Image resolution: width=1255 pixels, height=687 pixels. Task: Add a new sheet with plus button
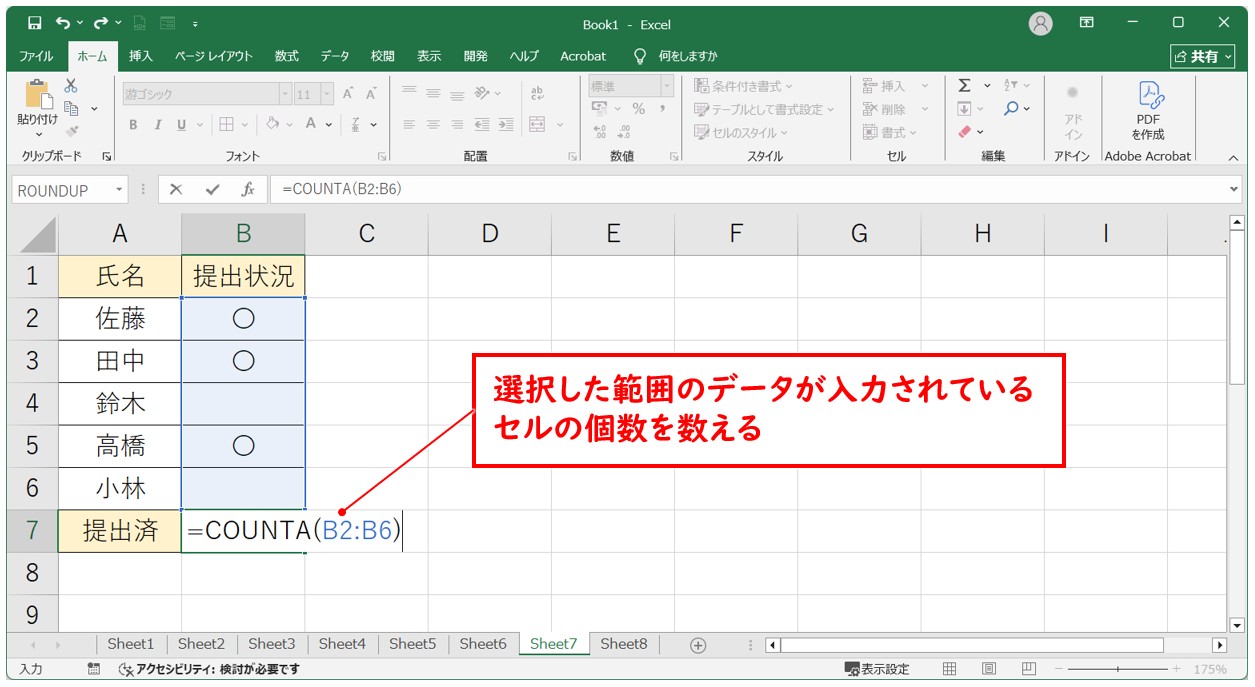tap(698, 645)
